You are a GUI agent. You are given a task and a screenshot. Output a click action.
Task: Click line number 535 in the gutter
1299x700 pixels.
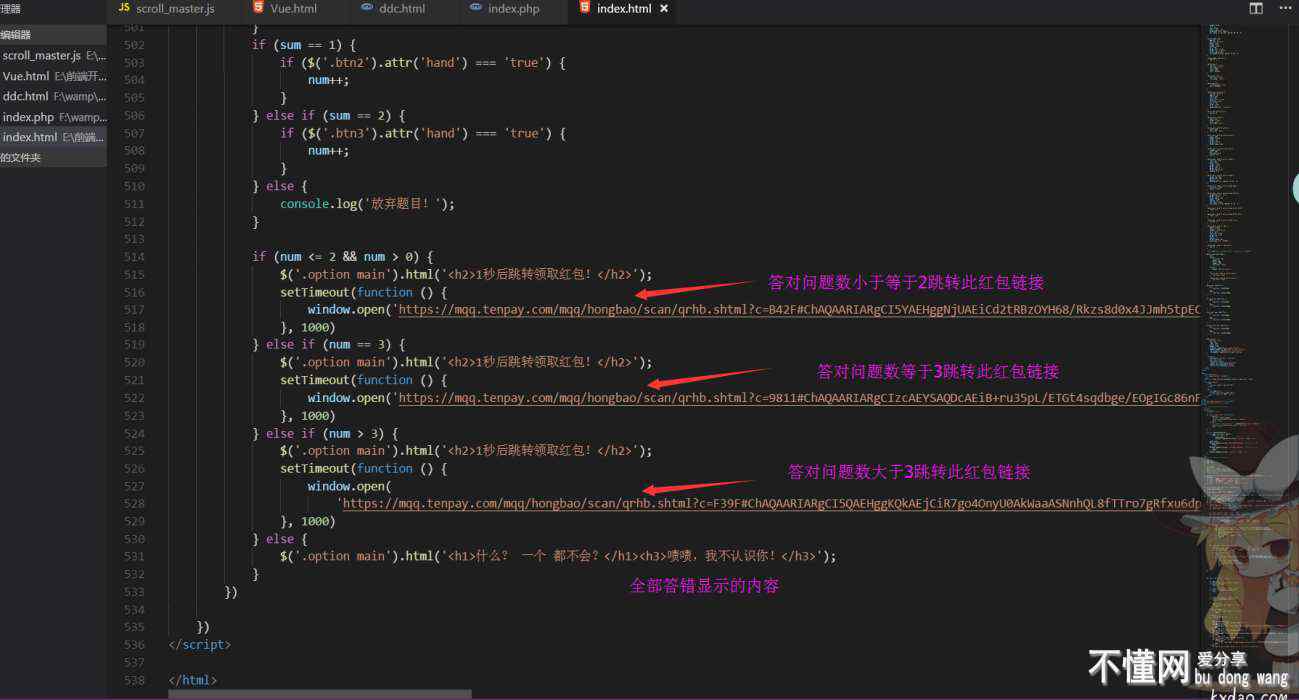[134, 628]
